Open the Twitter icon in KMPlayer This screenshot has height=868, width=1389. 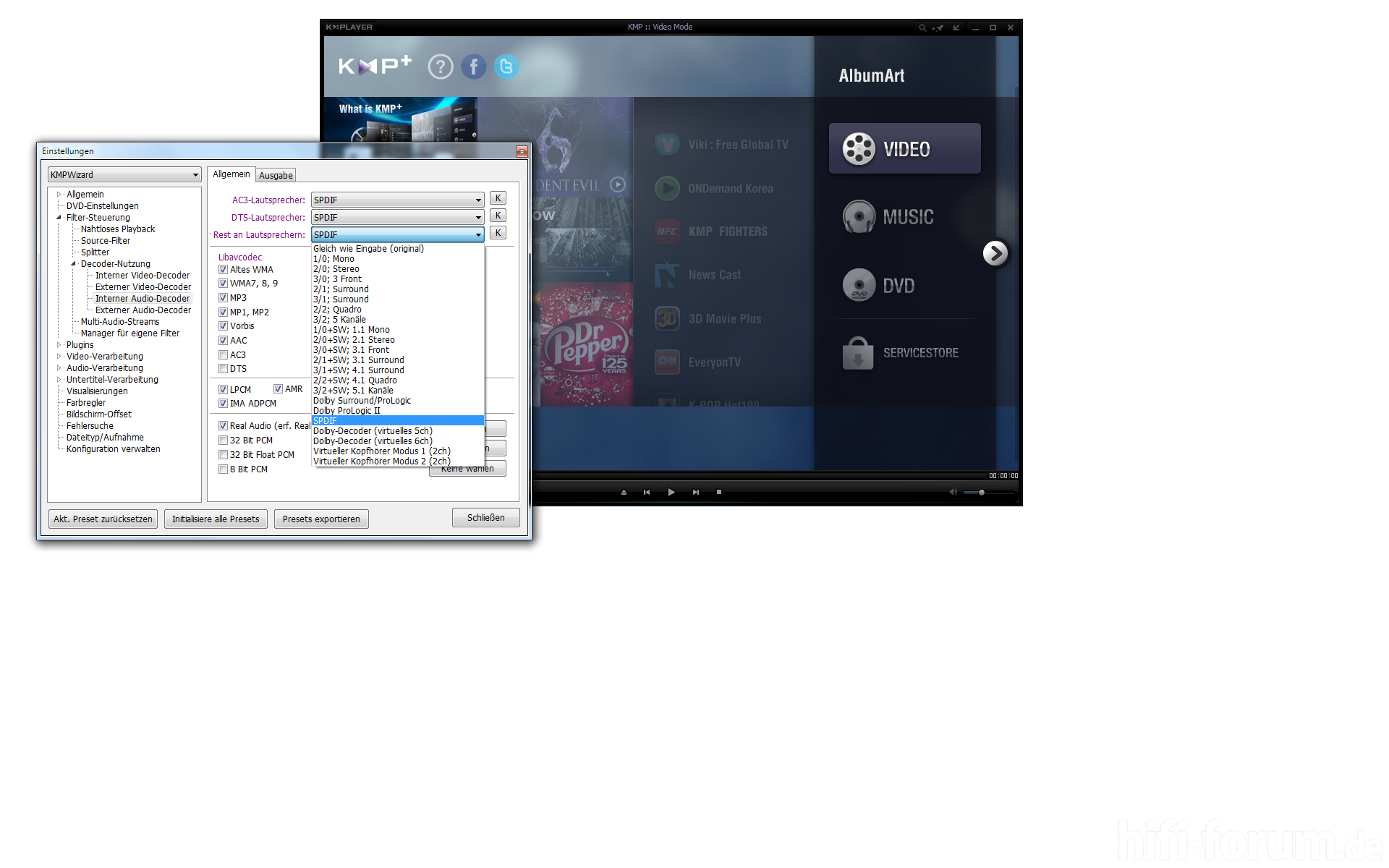tap(506, 67)
